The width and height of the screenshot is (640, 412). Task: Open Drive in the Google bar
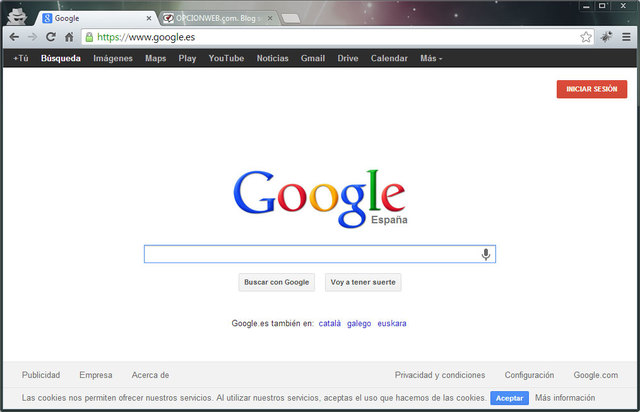point(348,58)
